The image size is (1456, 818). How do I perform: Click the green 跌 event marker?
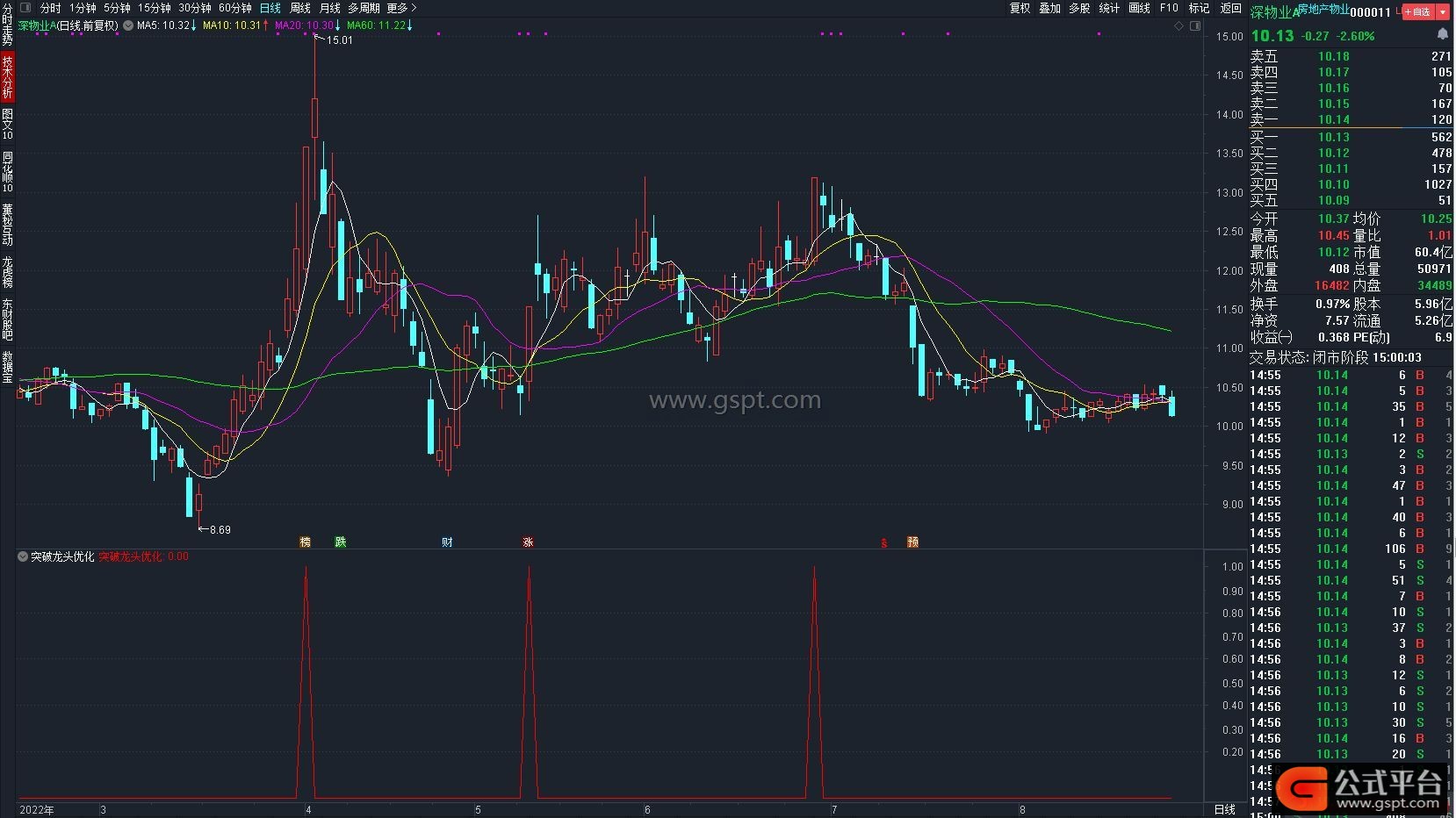(341, 542)
